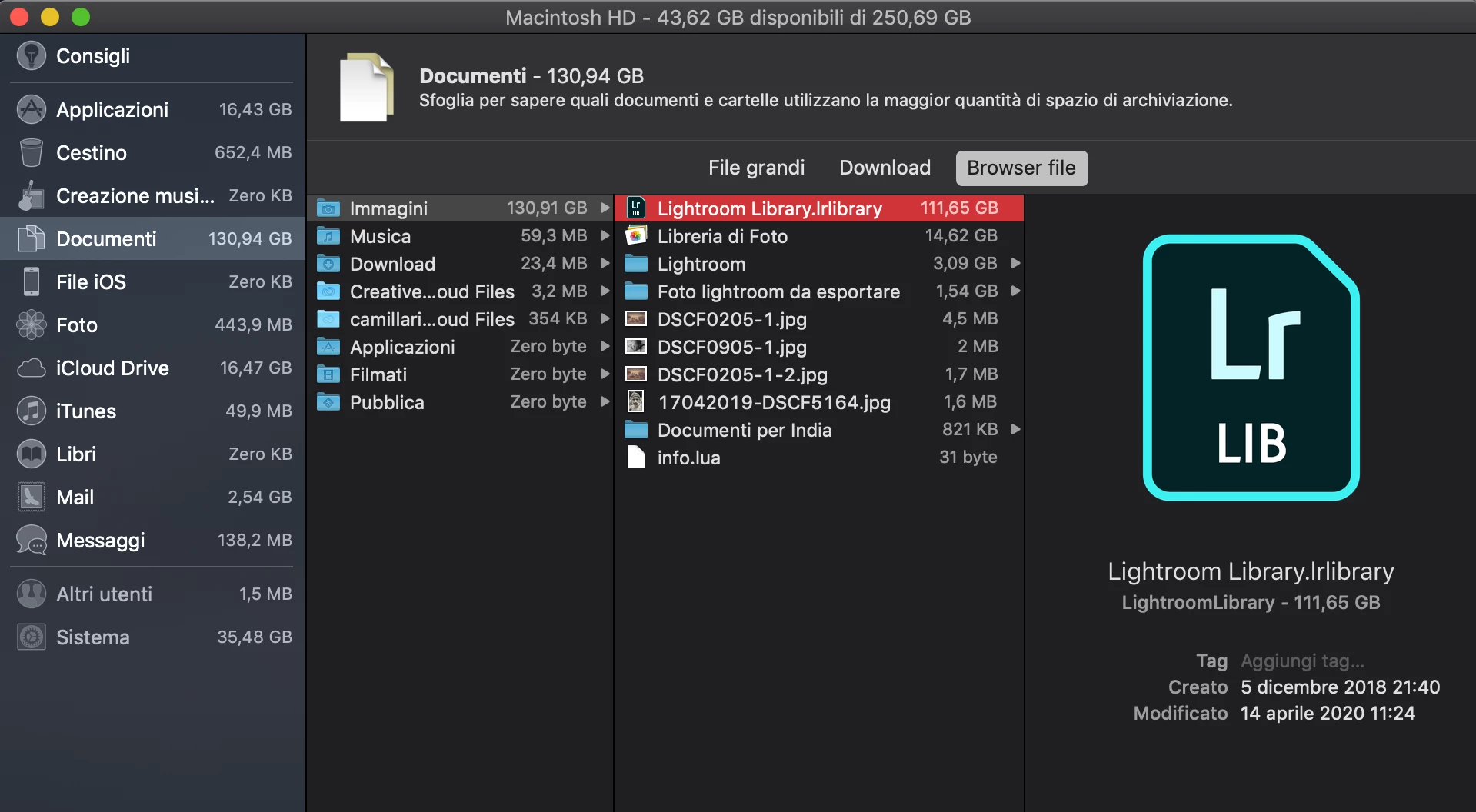Select the iTunes music note icon

(x=31, y=411)
